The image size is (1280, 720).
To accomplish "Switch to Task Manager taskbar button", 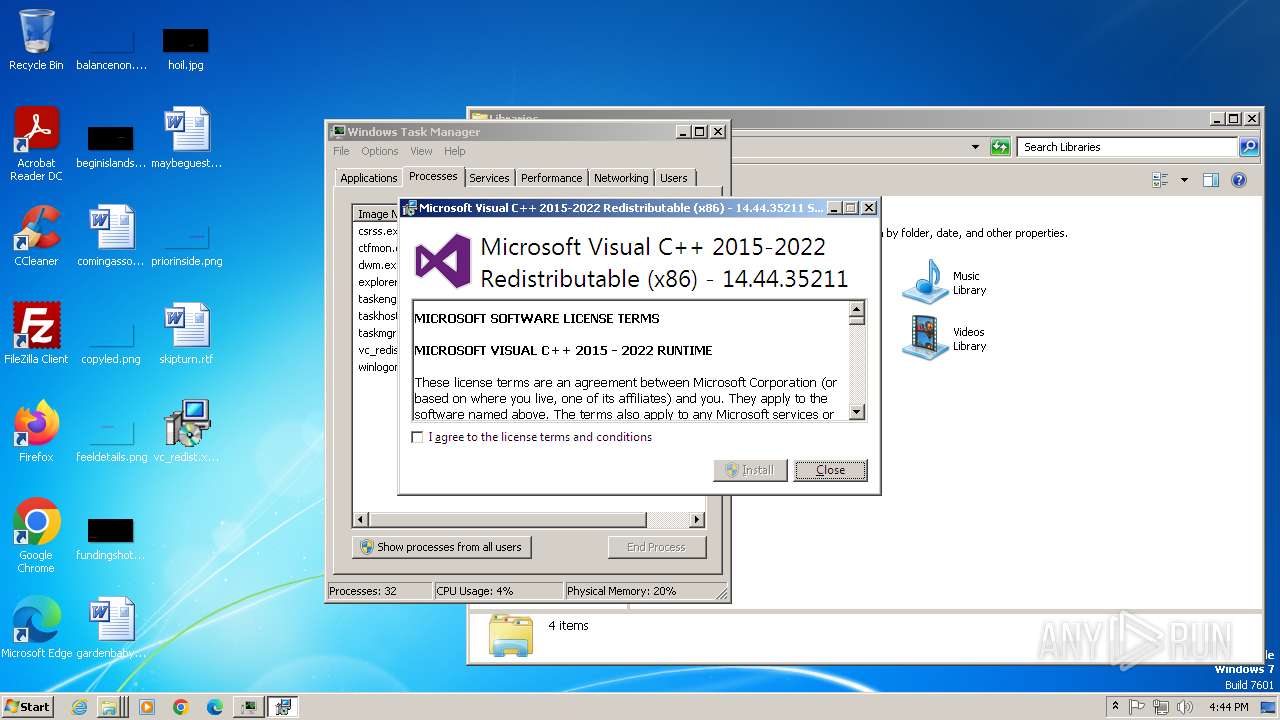I will (x=248, y=707).
